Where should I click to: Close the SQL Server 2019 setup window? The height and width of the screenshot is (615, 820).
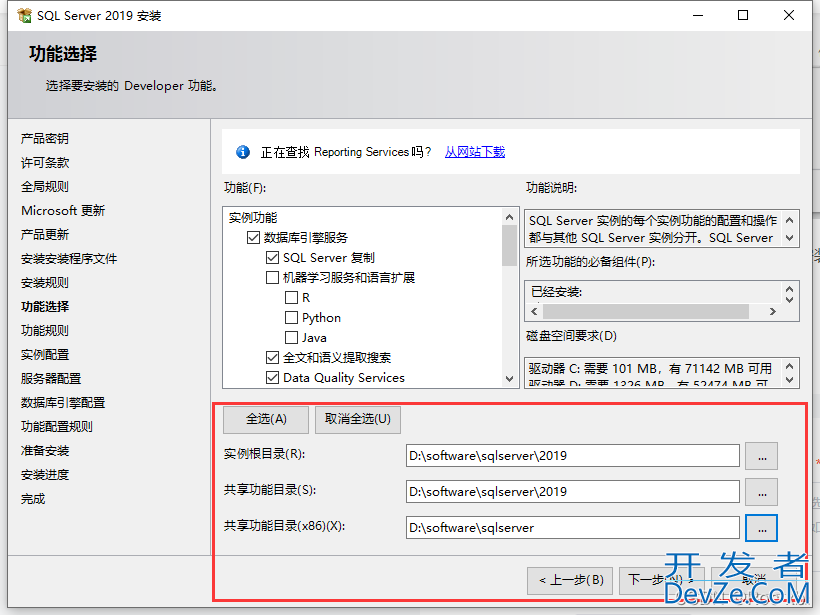tap(789, 16)
